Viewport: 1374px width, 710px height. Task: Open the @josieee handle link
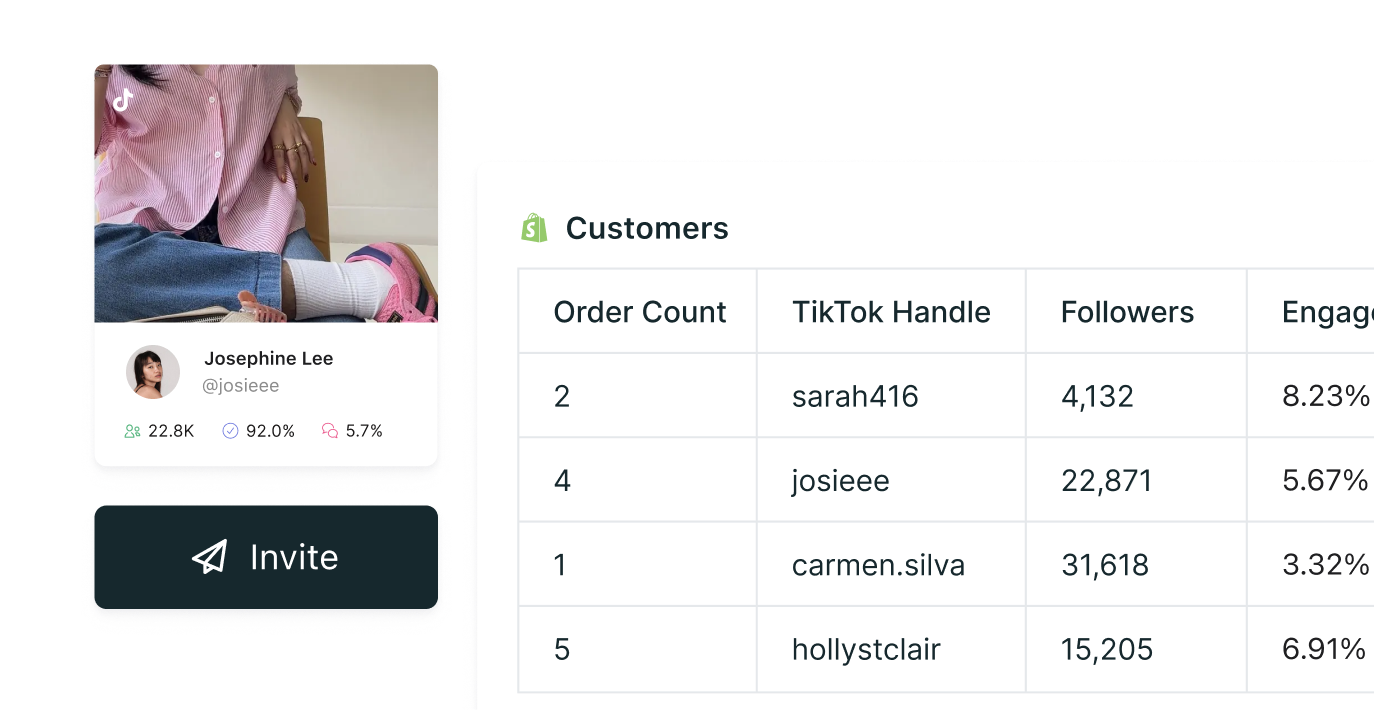point(240,385)
